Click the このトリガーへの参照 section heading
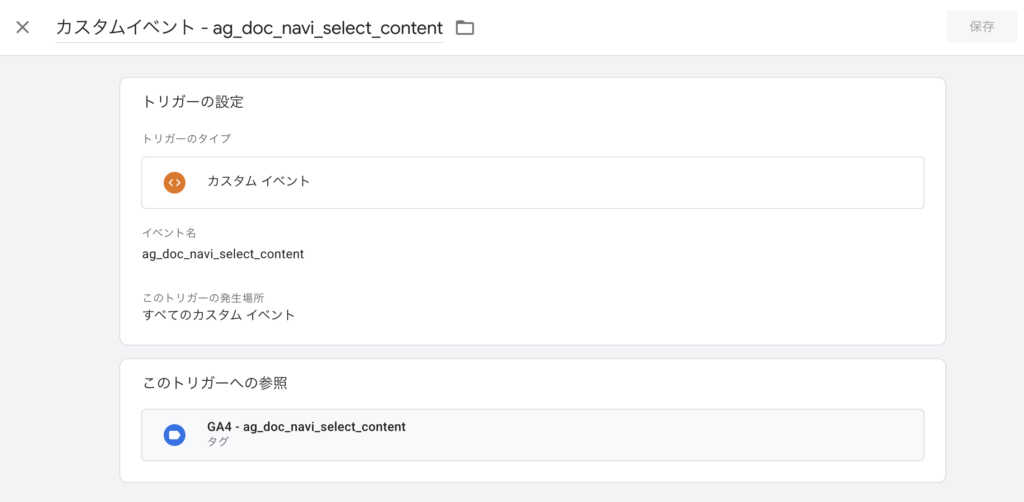Image resolution: width=1024 pixels, height=502 pixels. pyautogui.click(x=216, y=383)
